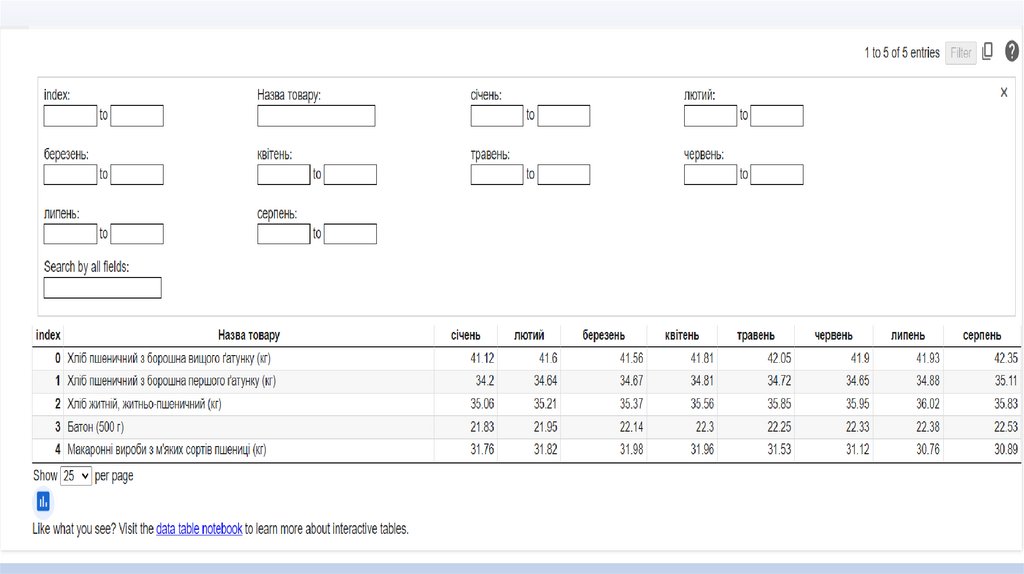Sort by the квітень column header
The image size is (1024, 574).
(681, 335)
